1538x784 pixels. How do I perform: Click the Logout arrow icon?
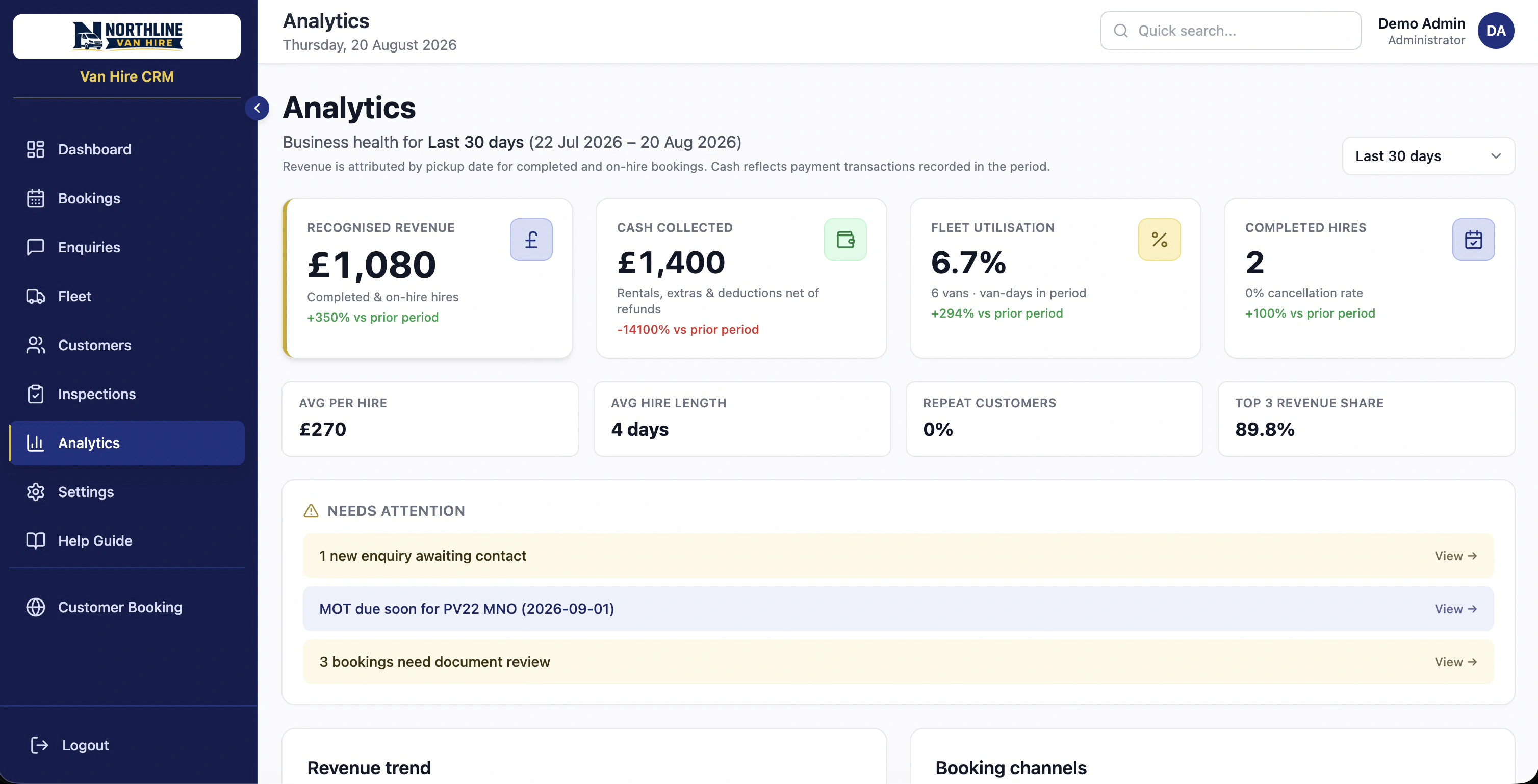[39, 745]
